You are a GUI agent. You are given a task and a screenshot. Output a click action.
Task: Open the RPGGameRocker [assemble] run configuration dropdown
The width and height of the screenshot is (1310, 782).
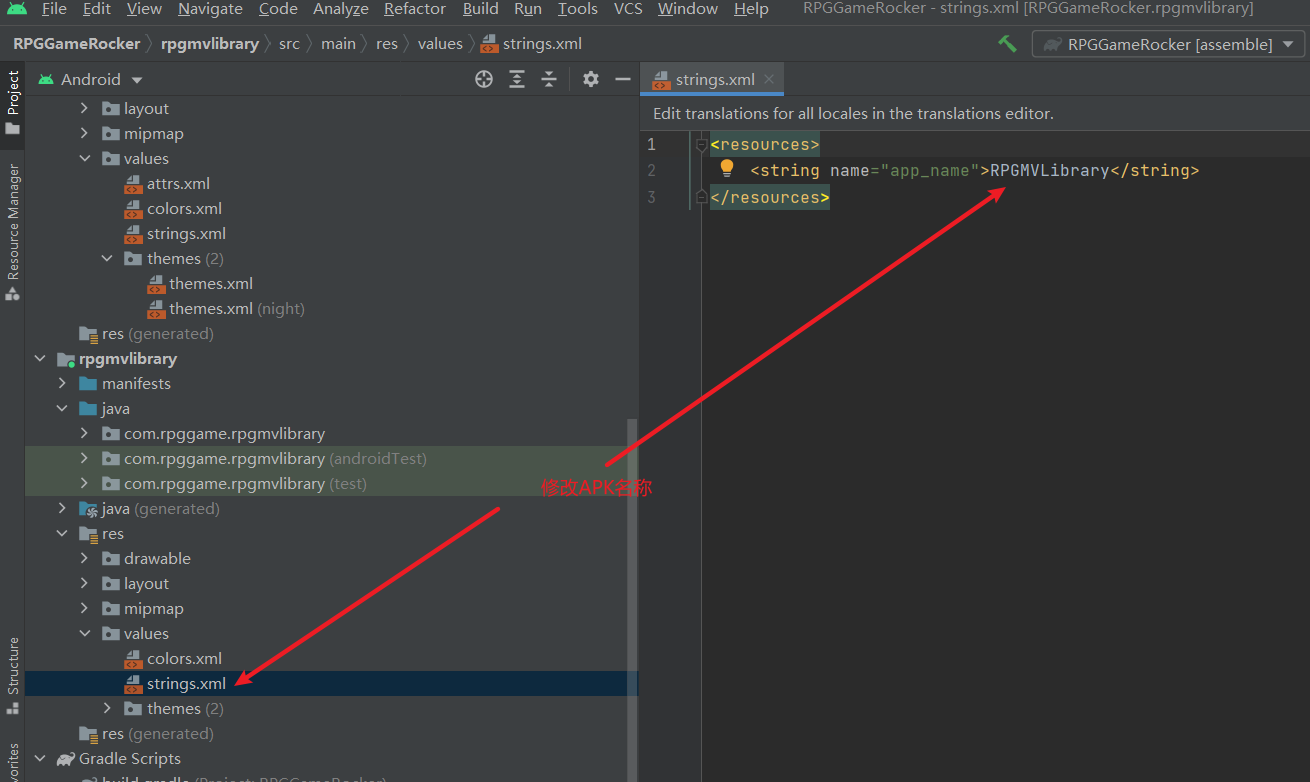click(1169, 44)
